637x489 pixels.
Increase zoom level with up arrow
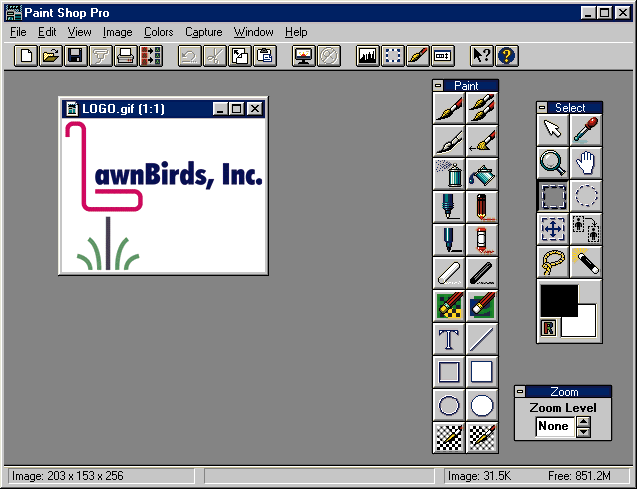pyautogui.click(x=584, y=421)
